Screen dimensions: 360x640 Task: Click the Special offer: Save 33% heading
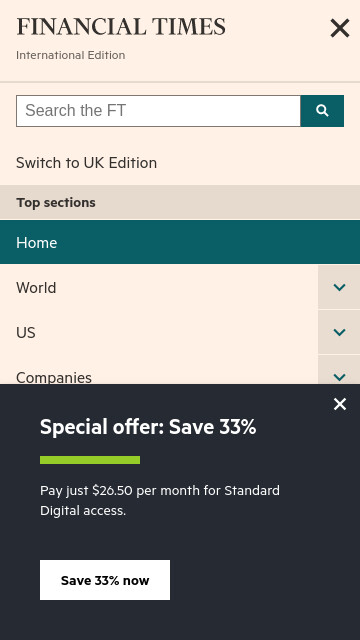point(148,427)
